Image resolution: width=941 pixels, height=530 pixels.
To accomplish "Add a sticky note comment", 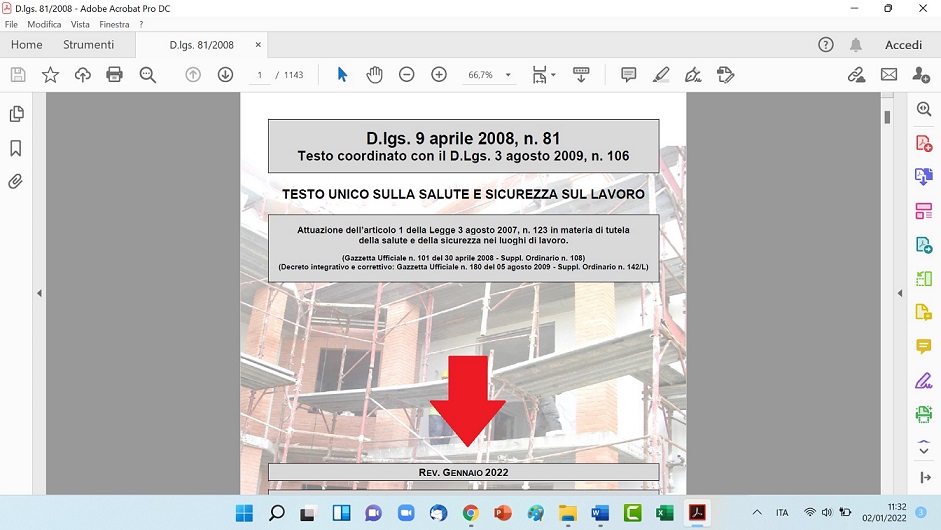I will point(628,75).
